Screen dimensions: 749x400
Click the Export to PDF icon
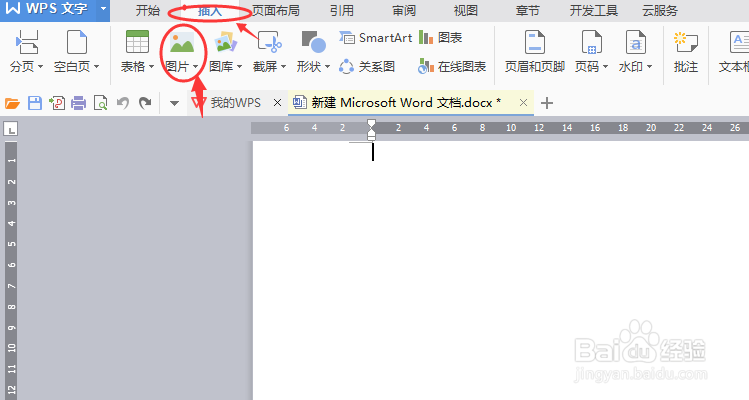click(57, 103)
